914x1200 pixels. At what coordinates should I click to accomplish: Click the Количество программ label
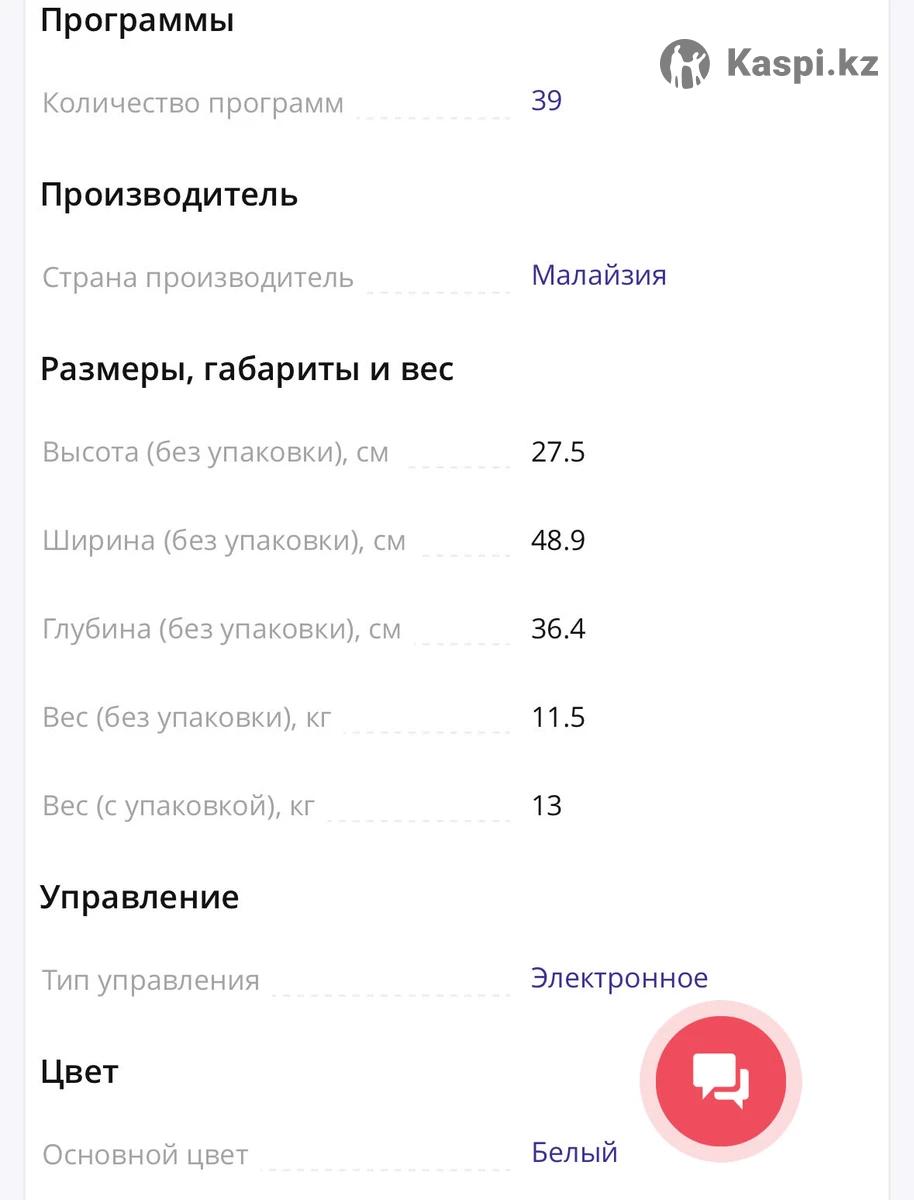pyautogui.click(x=193, y=104)
